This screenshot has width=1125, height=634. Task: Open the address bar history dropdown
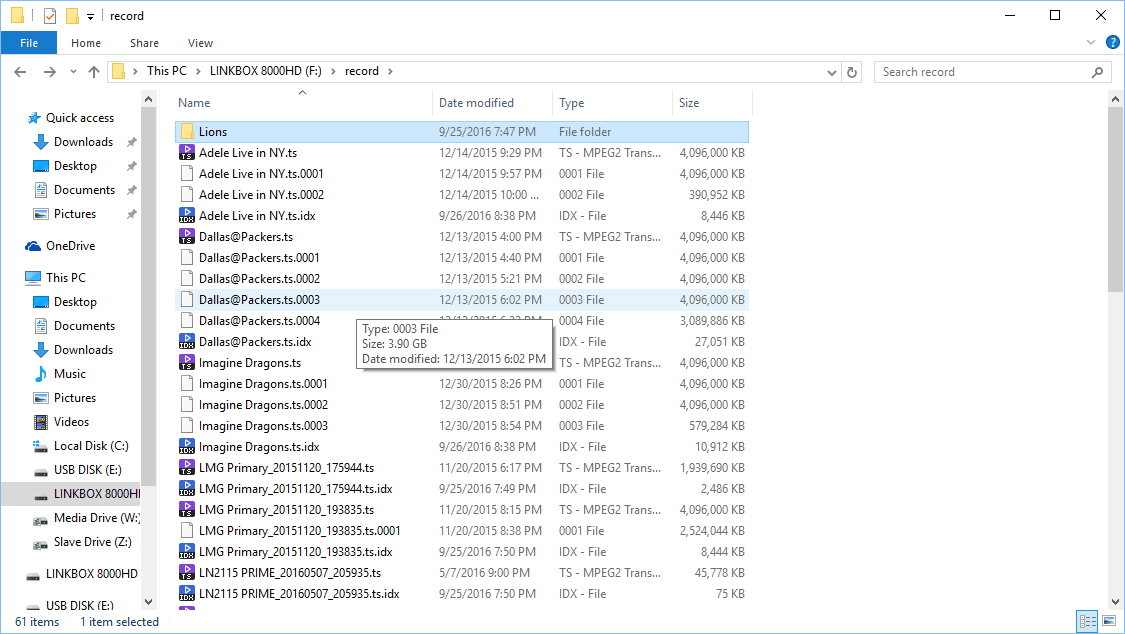[x=831, y=72]
